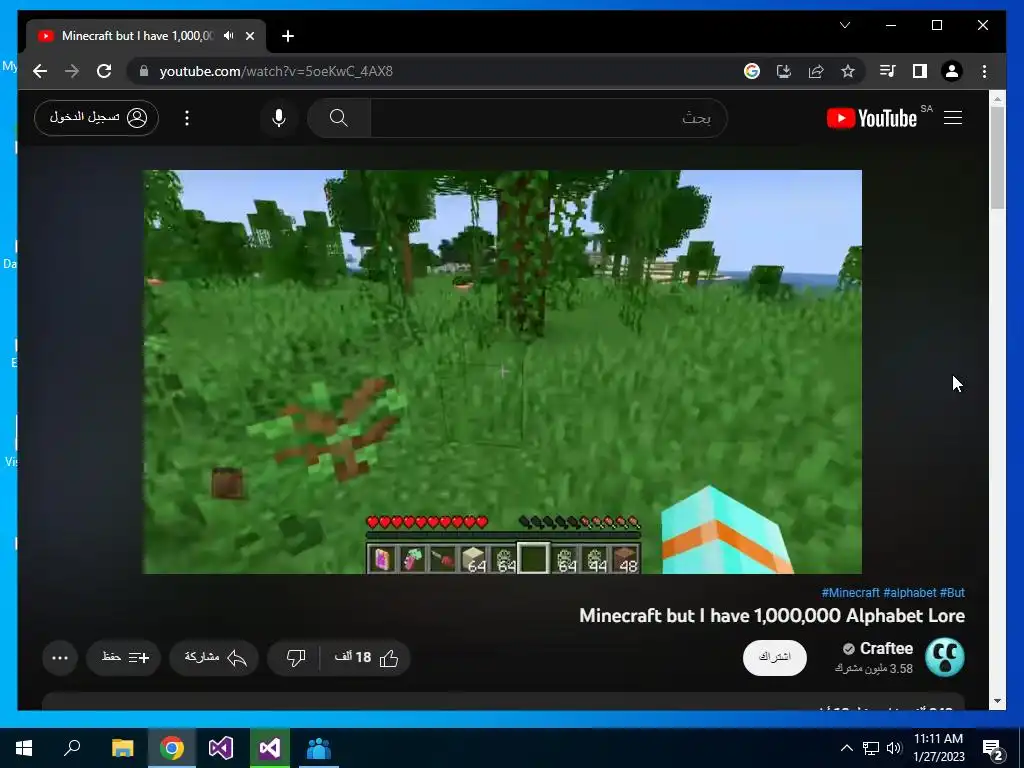This screenshot has height=768, width=1024.
Task: Click the share video button
Action: pyautogui.click(x=215, y=658)
